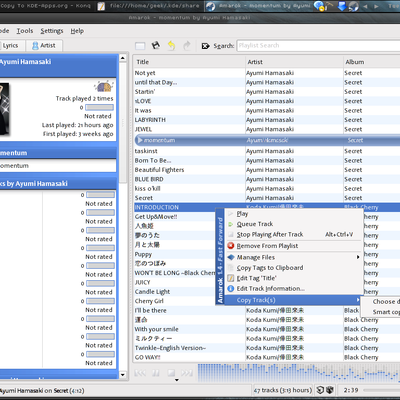Image resolution: width=400 pixels, height=400 pixels.
Task: Click scroll down arrow of context browser
Action: point(123,375)
